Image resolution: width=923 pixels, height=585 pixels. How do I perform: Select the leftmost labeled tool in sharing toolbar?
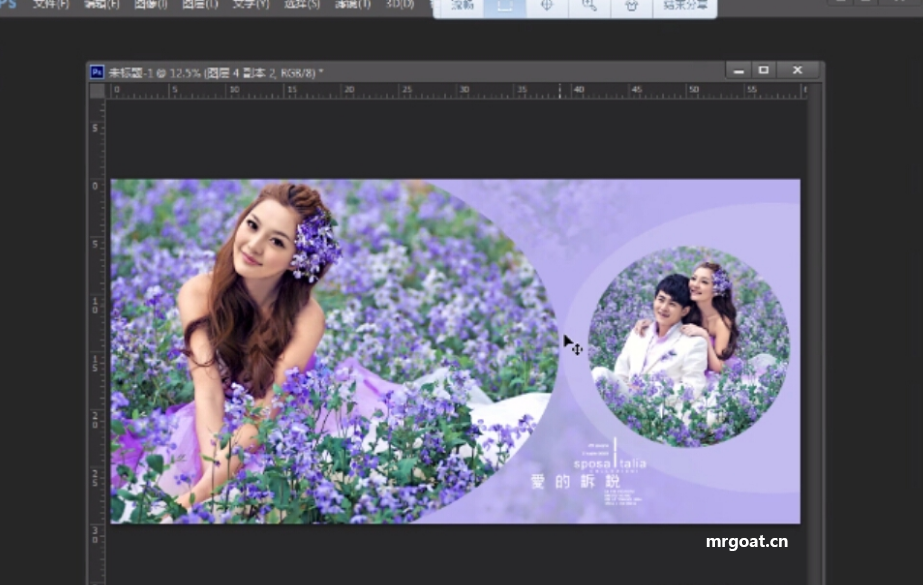coord(461,5)
